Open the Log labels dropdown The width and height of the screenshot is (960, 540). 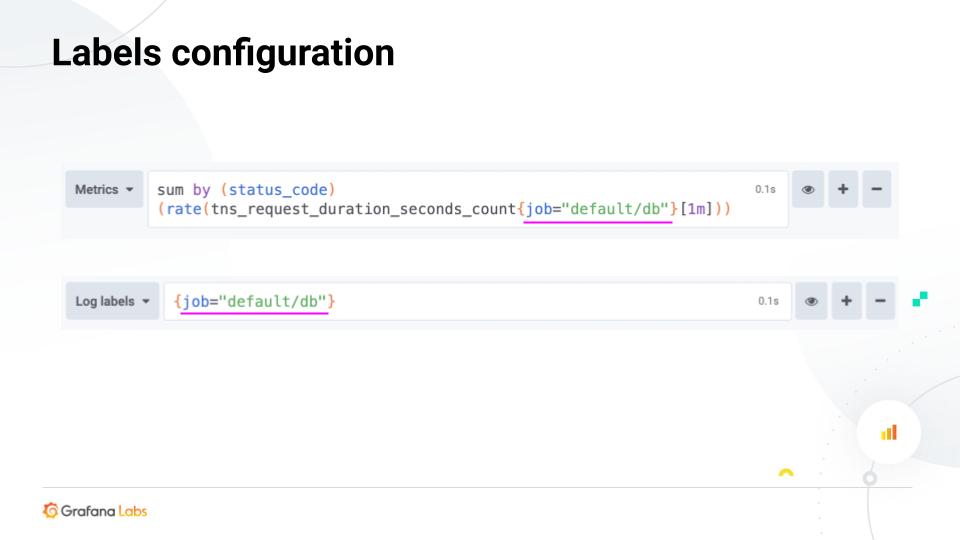tap(110, 301)
